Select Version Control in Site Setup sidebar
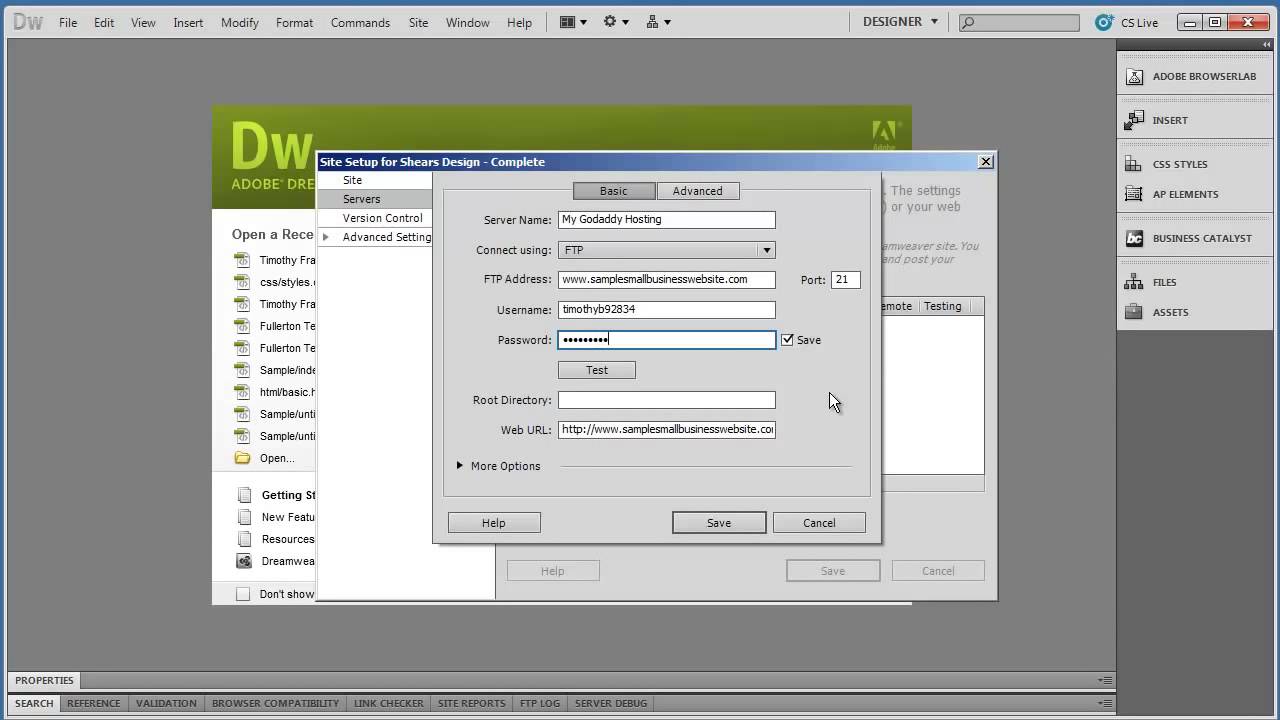Image resolution: width=1280 pixels, height=720 pixels. click(374, 218)
